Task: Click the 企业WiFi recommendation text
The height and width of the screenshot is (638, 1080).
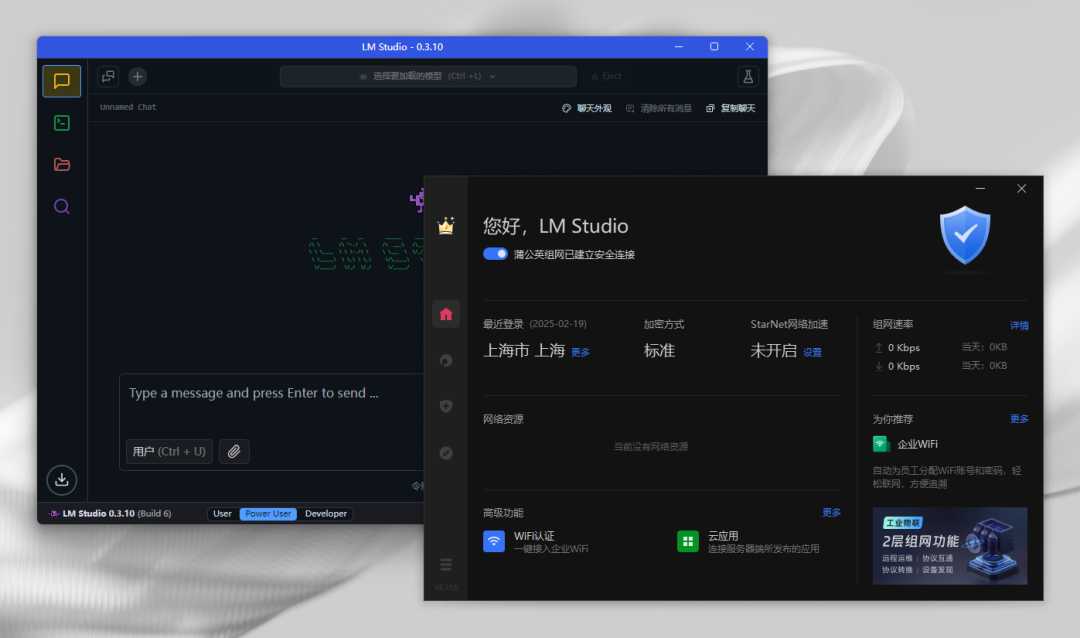Action: [917, 444]
